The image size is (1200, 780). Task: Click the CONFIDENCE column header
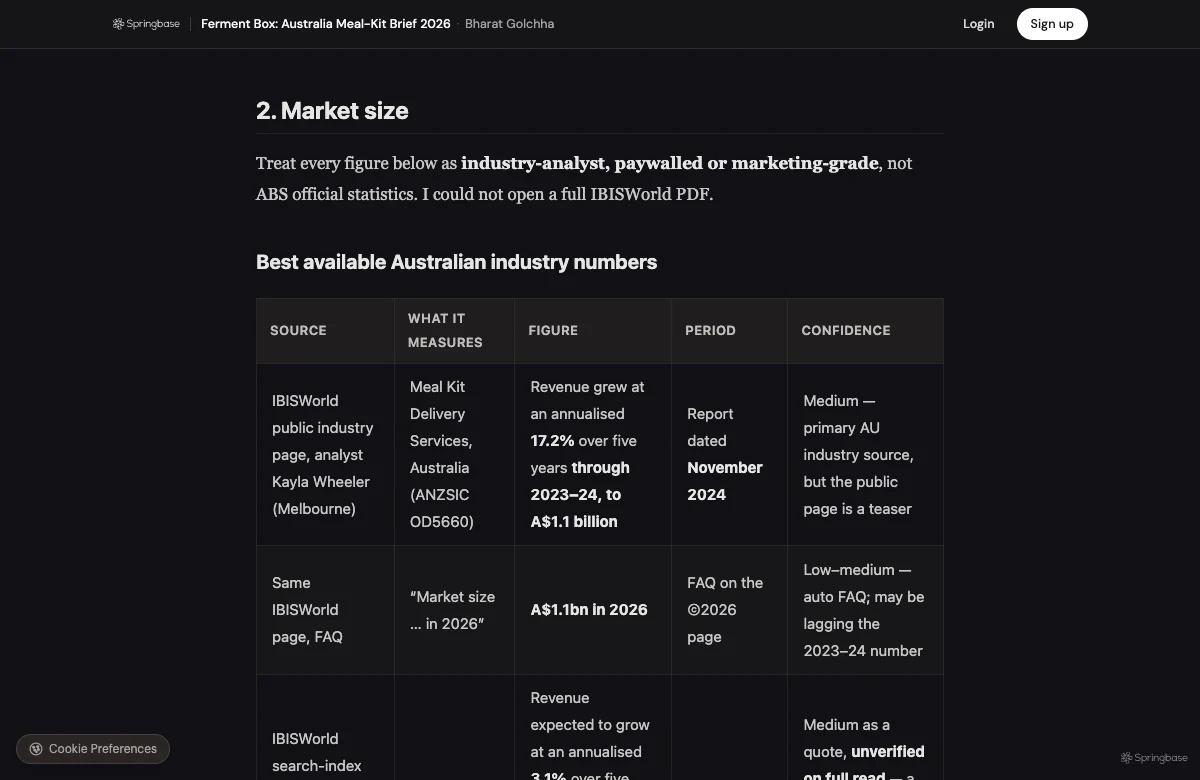tap(865, 330)
